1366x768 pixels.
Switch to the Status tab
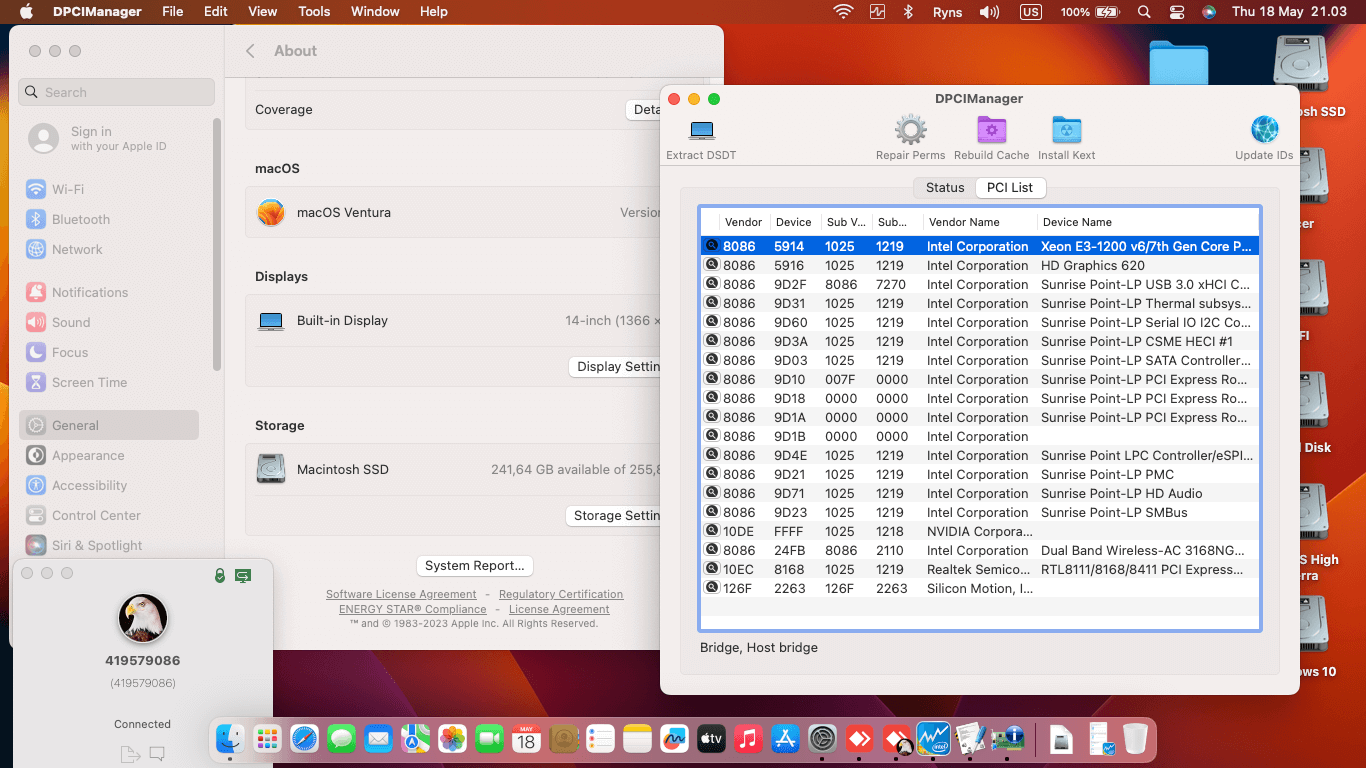pos(944,187)
